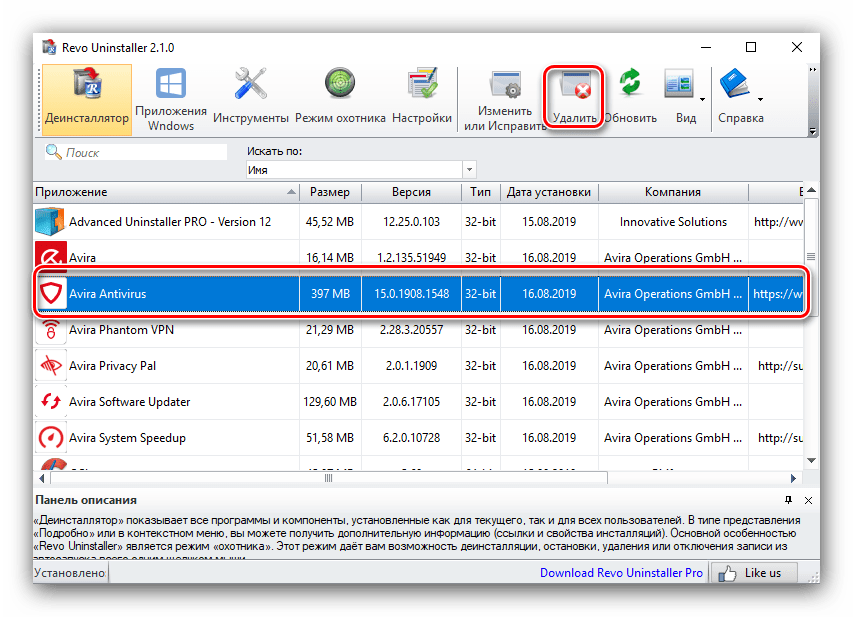Open the Искать по Имя combo box
Image resolution: width=853 pixels, height=617 pixels.
(361, 170)
